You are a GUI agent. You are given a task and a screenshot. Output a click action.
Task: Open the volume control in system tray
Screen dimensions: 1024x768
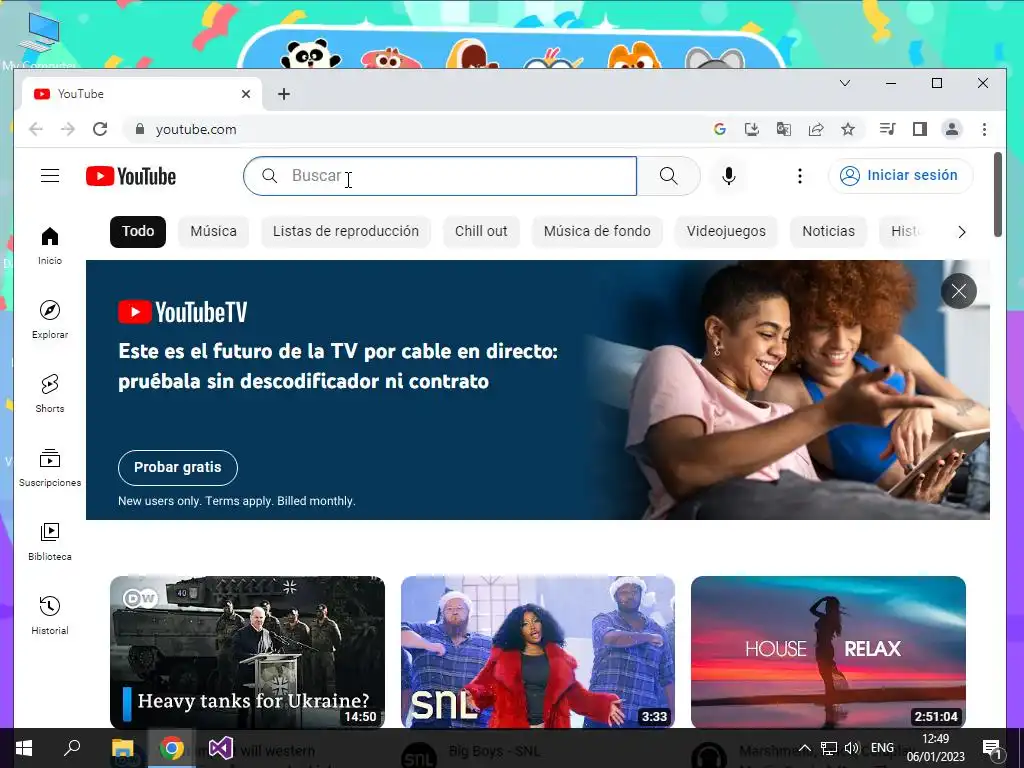coord(852,748)
